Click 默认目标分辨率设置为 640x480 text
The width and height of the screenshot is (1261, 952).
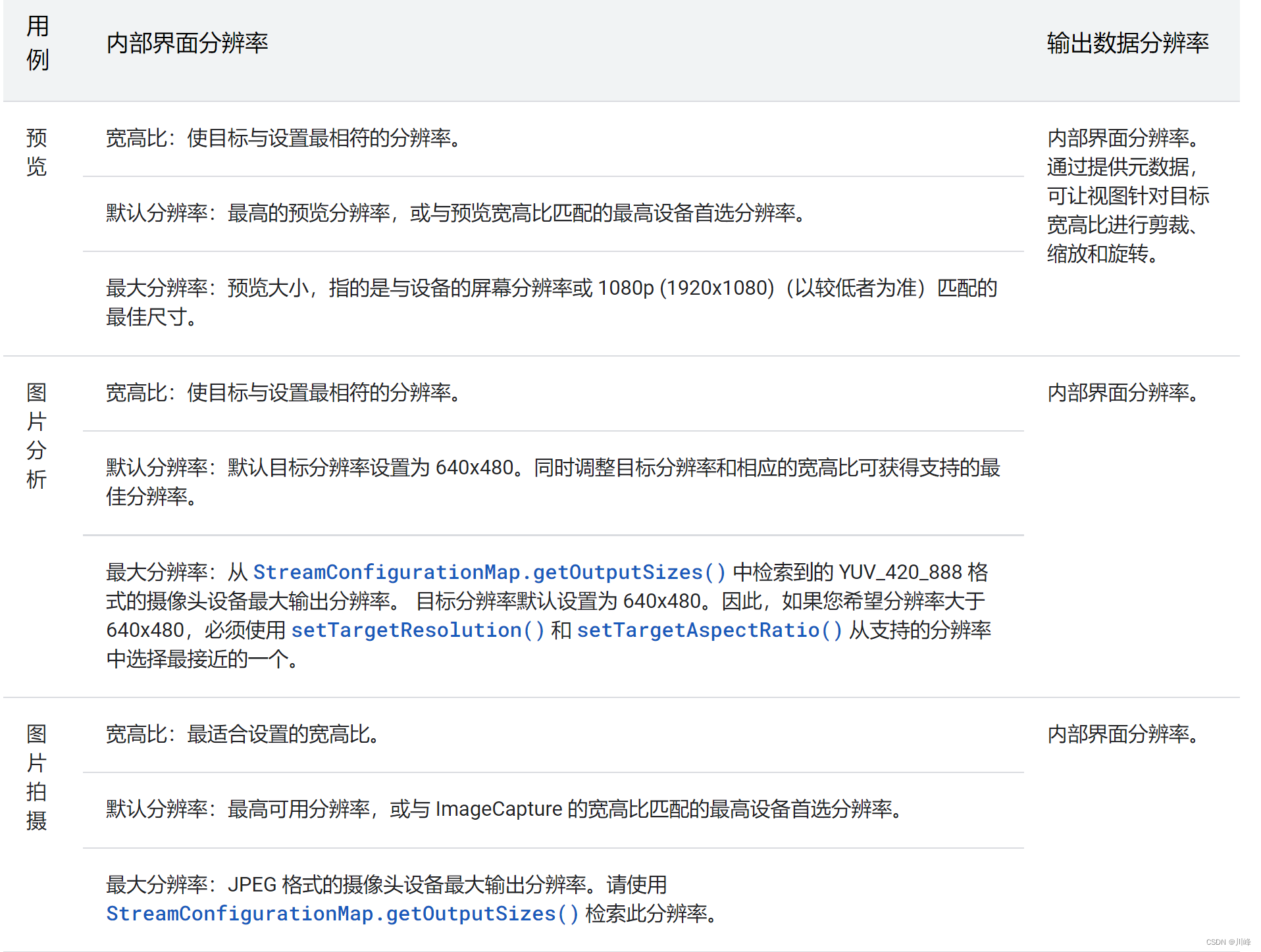click(553, 482)
